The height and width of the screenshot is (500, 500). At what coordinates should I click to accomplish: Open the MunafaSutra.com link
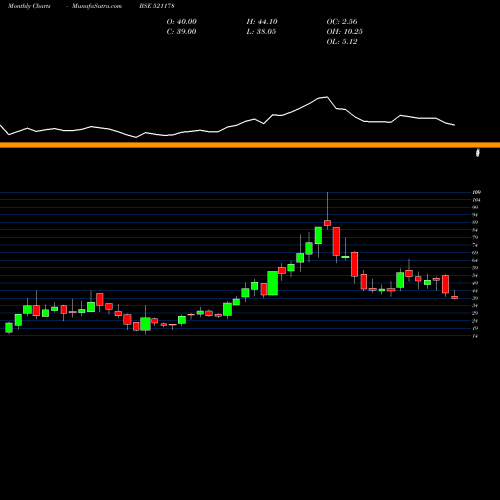tap(97, 6)
